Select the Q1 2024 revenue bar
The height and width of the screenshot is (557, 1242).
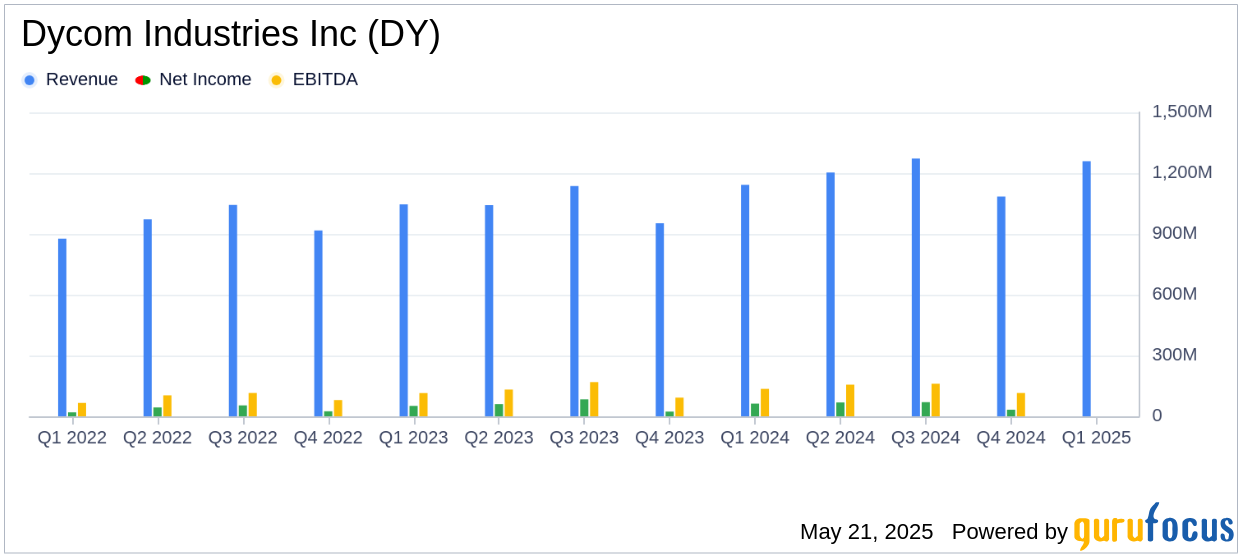click(745, 301)
